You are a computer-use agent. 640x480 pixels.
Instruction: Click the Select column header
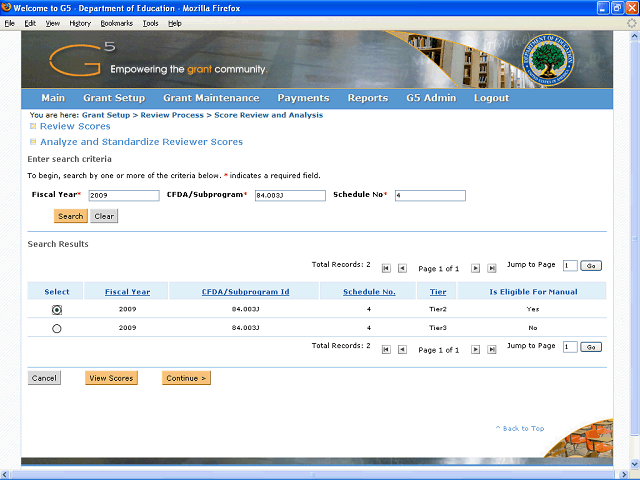click(x=57, y=292)
